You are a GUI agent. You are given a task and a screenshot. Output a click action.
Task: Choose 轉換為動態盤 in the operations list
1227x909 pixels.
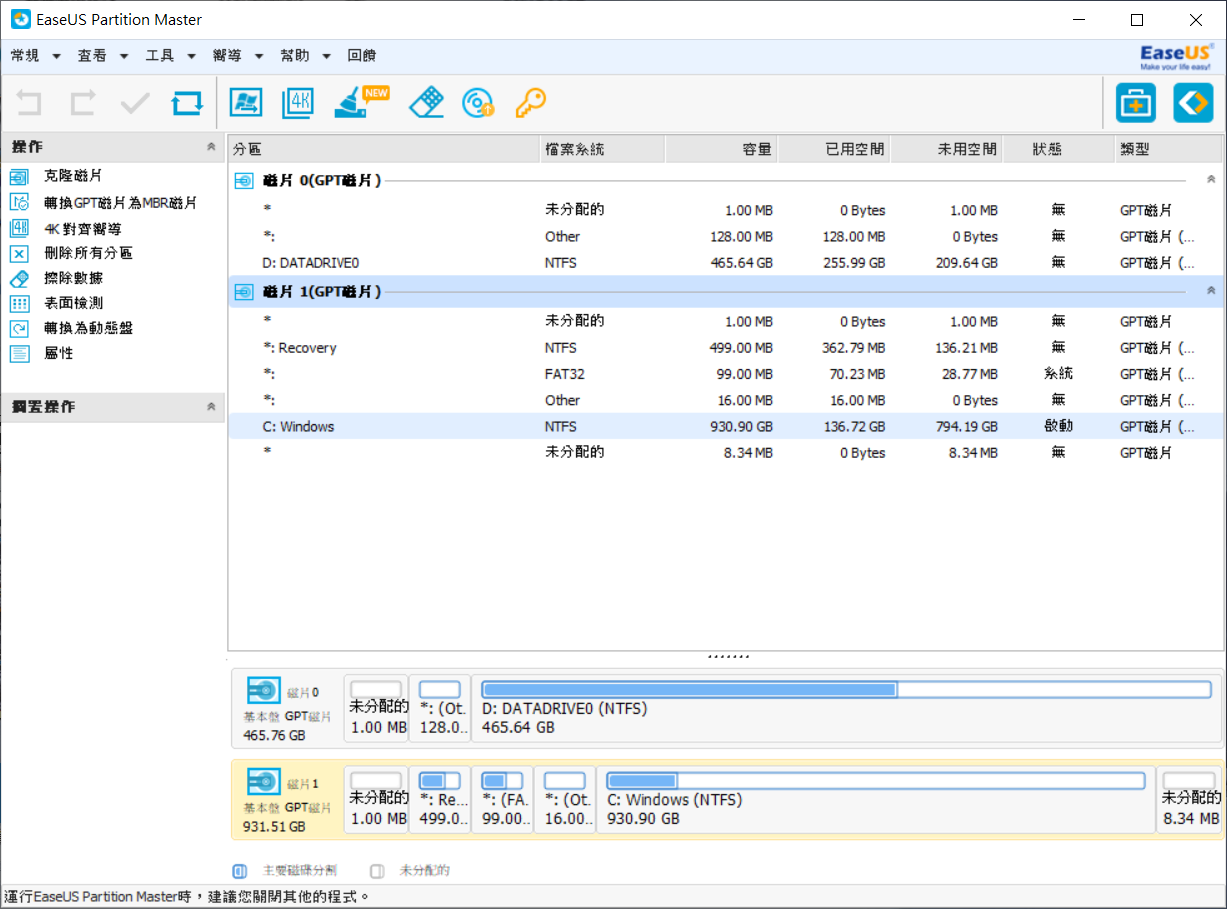pyautogui.click(x=89, y=328)
